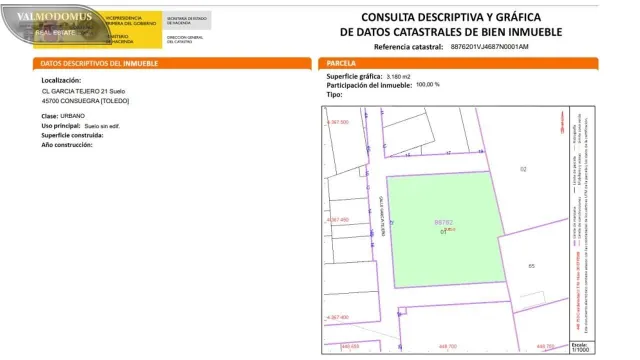Click the 'URBANO' class value

[73, 116]
